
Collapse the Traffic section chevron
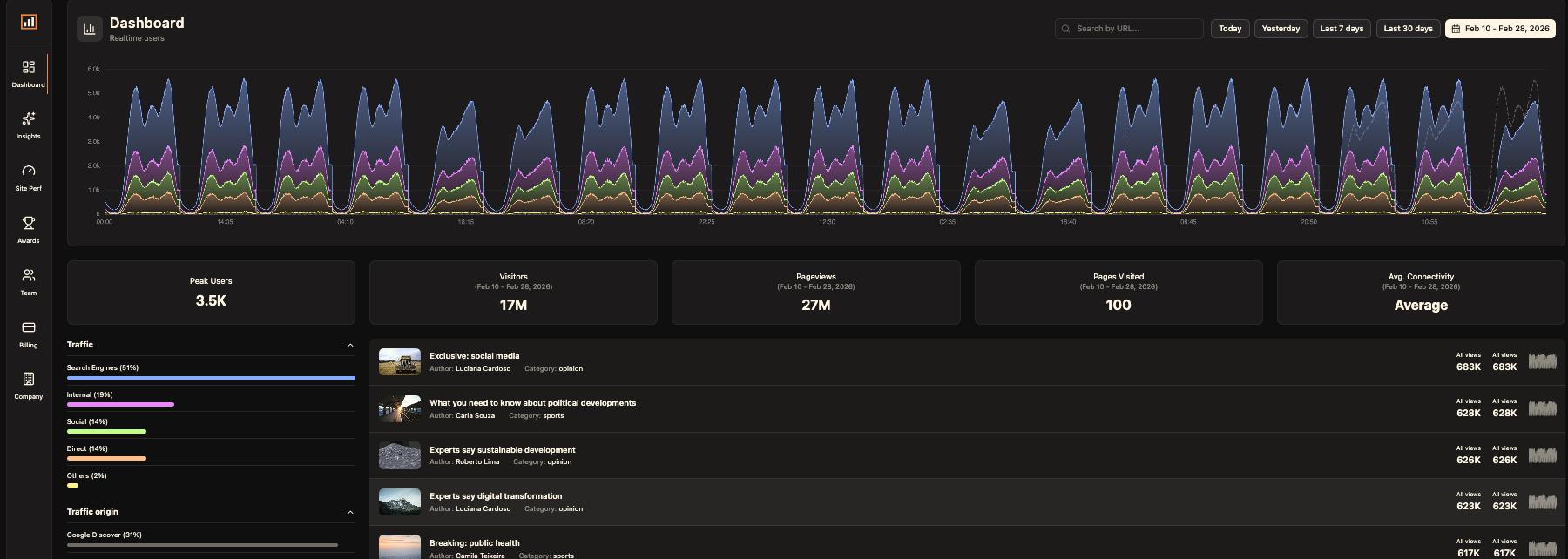350,345
